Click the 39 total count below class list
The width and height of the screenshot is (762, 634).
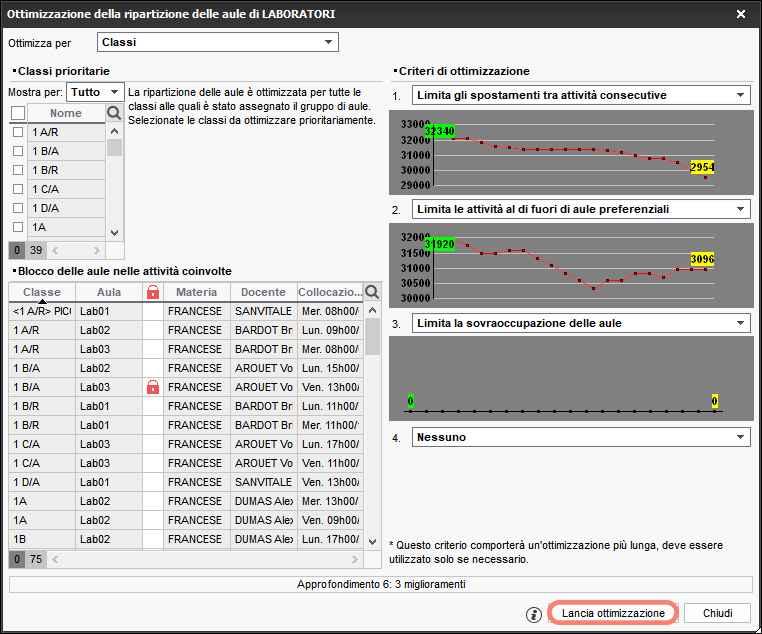[x=36, y=251]
